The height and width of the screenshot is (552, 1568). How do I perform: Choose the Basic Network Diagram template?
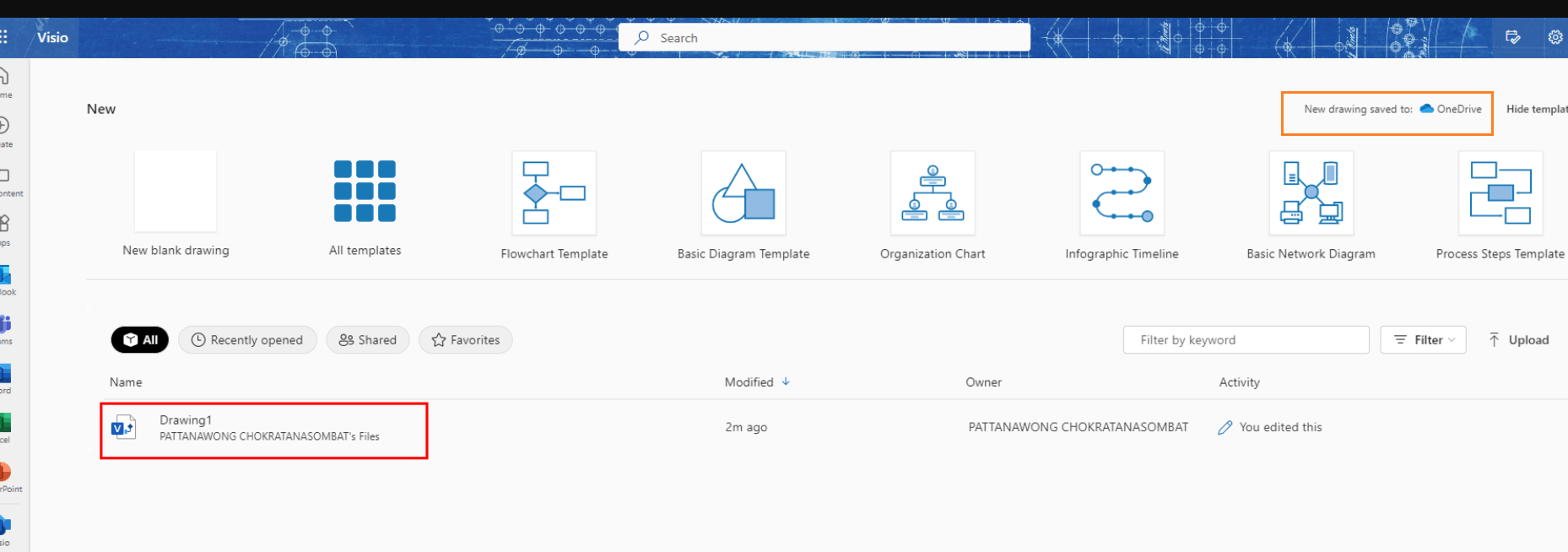coord(1311,192)
